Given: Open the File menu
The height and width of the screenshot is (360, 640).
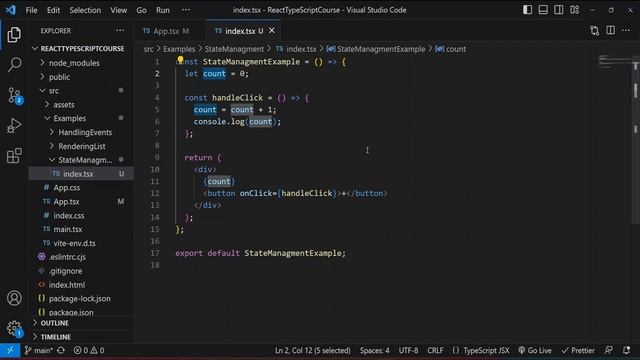Looking at the screenshot, I should [31, 10].
